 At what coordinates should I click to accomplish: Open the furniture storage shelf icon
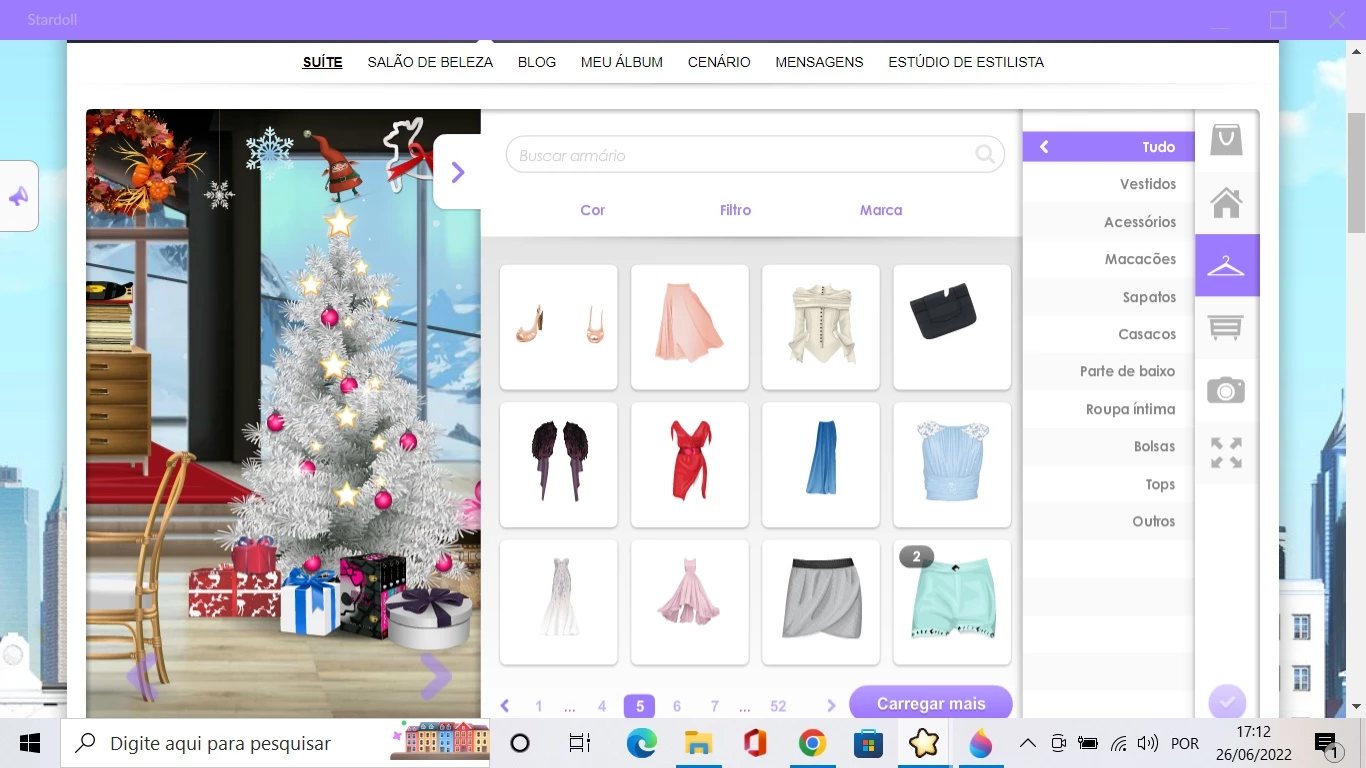(x=1226, y=327)
